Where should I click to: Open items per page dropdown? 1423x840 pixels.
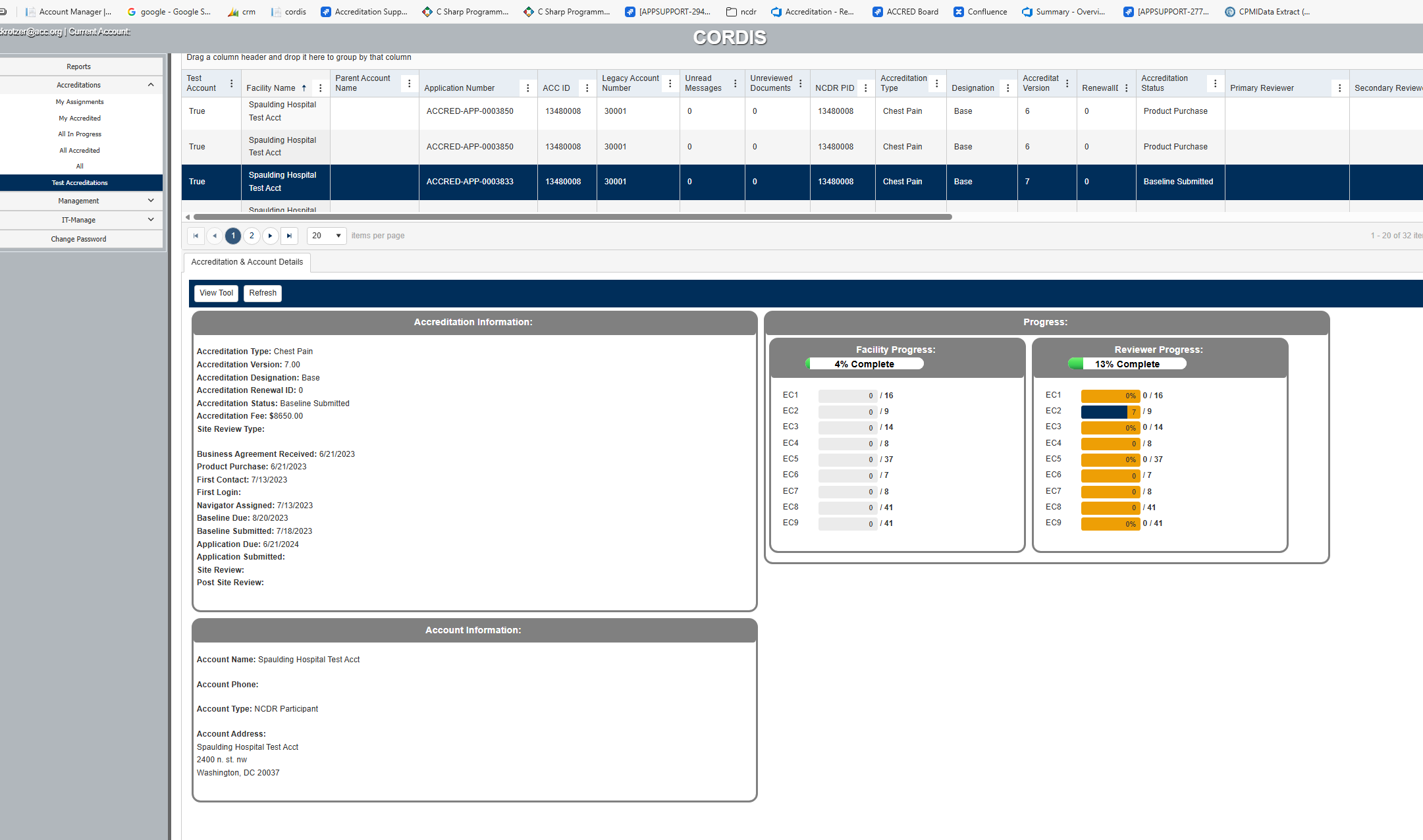click(x=327, y=236)
